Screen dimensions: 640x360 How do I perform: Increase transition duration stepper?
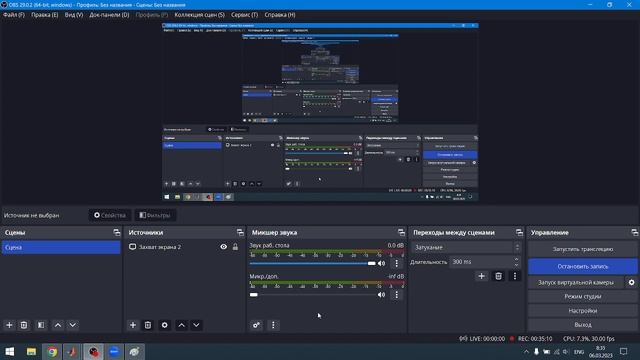[516, 259]
